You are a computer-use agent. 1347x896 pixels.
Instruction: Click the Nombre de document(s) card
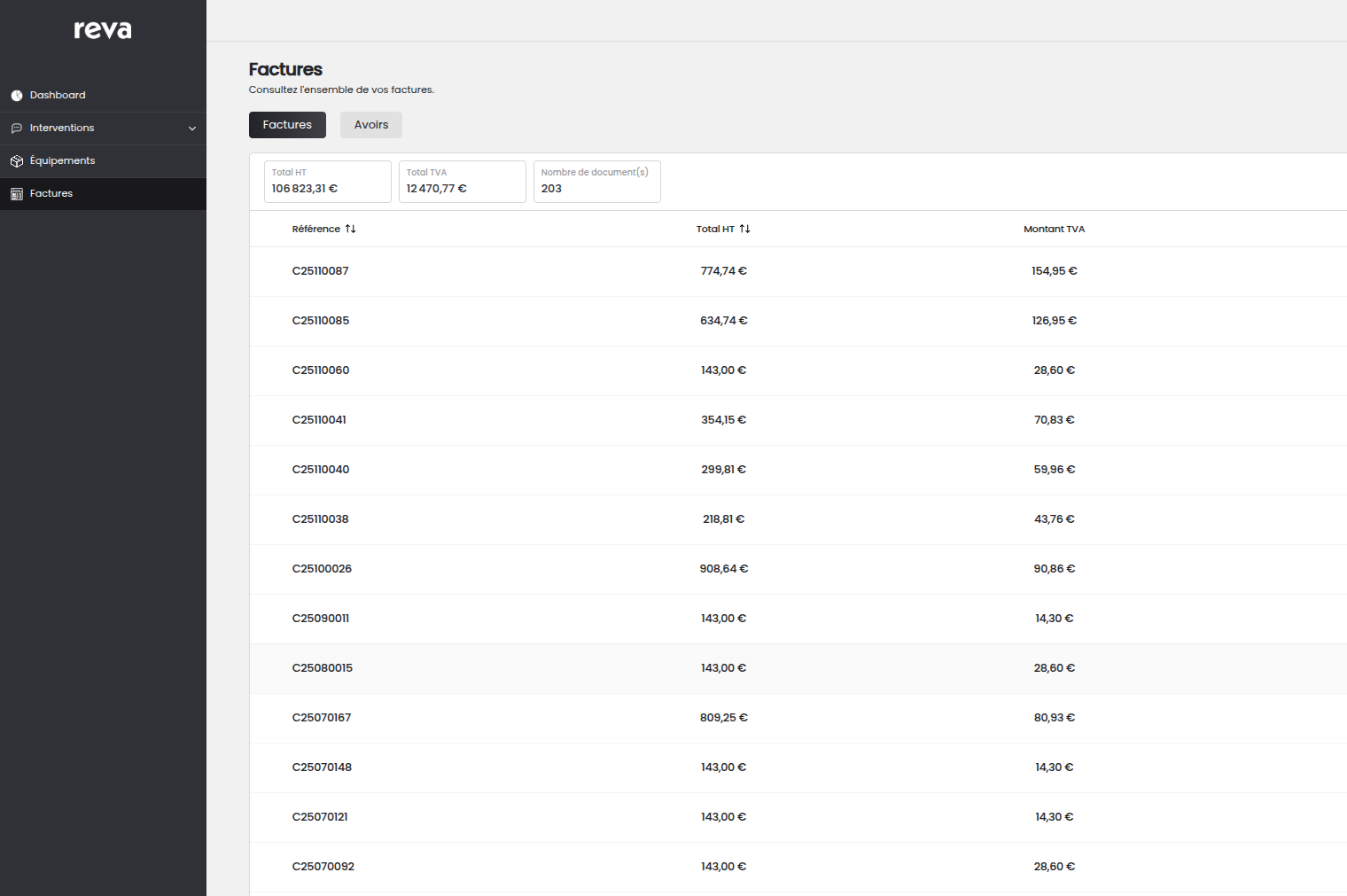(596, 182)
